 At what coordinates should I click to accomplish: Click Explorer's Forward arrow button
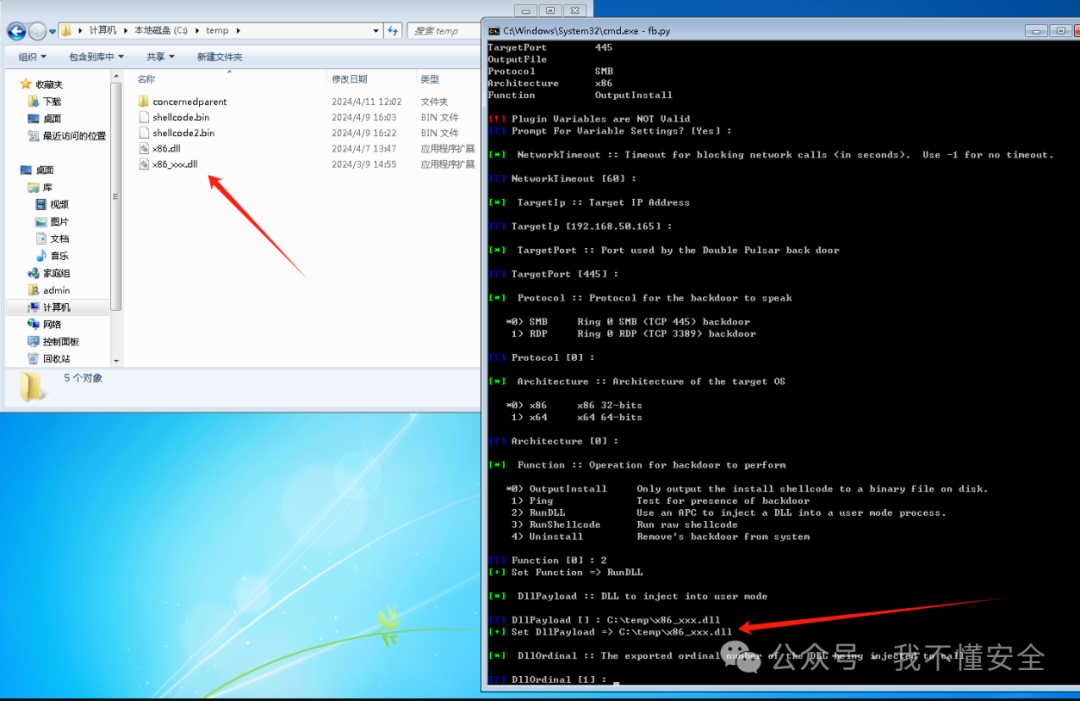click(x=37, y=30)
